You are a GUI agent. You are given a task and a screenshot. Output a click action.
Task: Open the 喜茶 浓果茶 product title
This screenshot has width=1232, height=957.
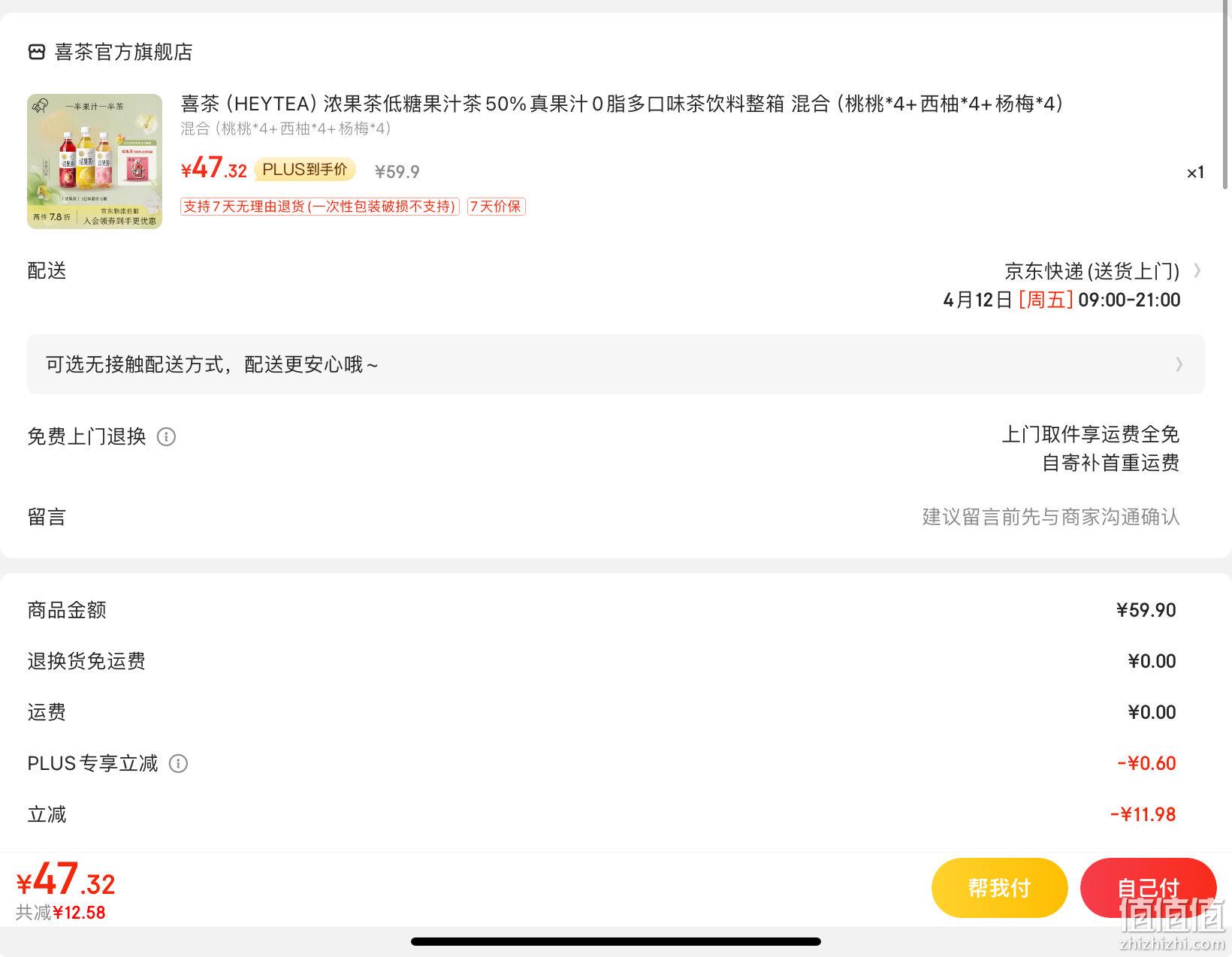click(x=622, y=104)
